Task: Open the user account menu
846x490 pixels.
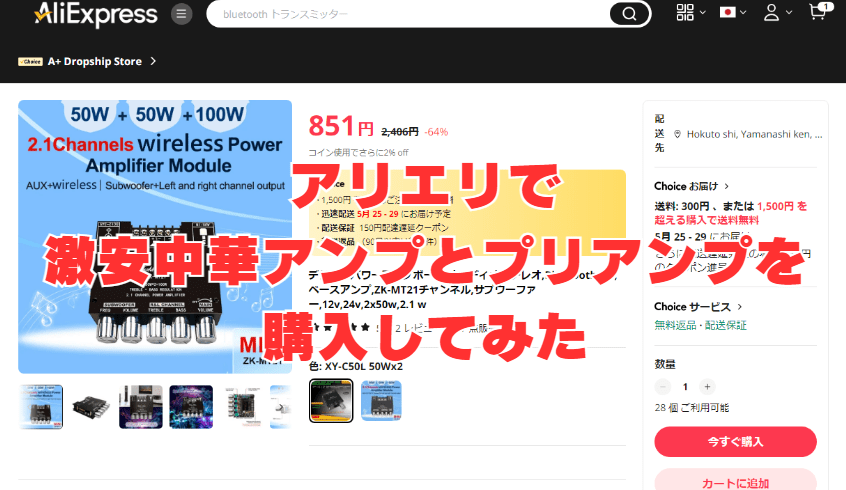Action: tap(772, 12)
